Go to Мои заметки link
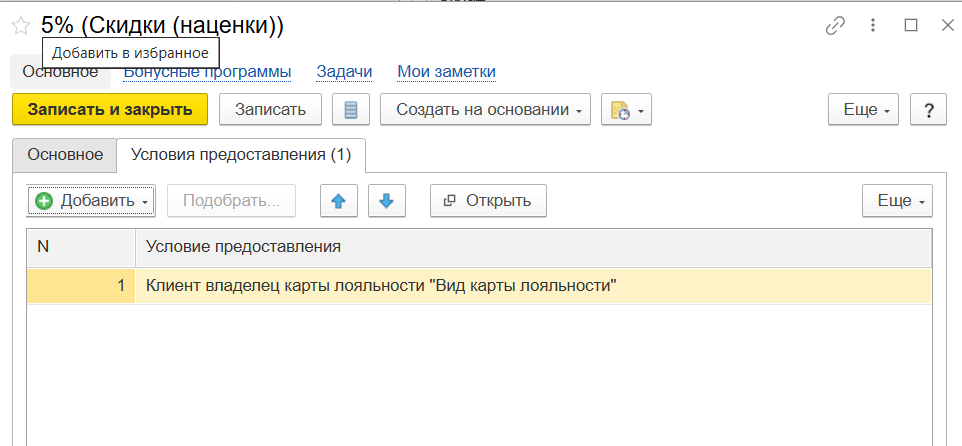 click(x=446, y=72)
